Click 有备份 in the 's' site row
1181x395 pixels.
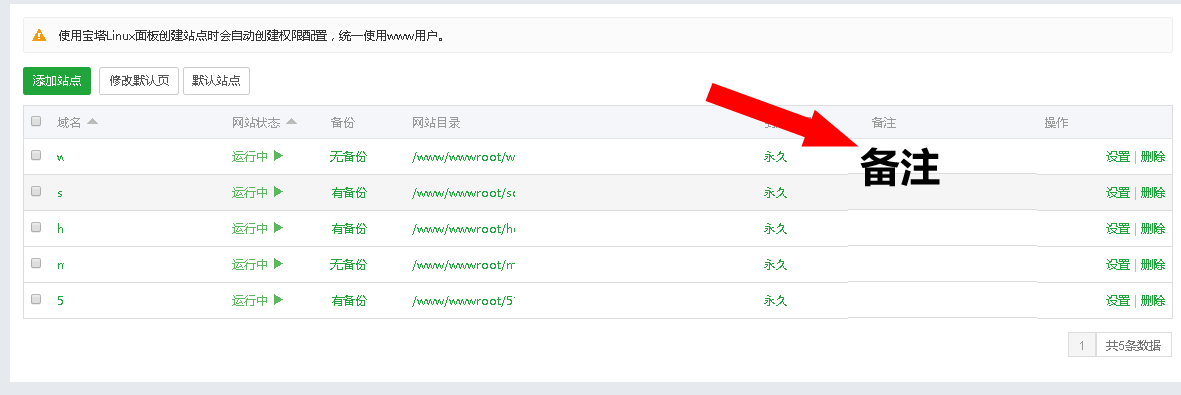tap(349, 193)
